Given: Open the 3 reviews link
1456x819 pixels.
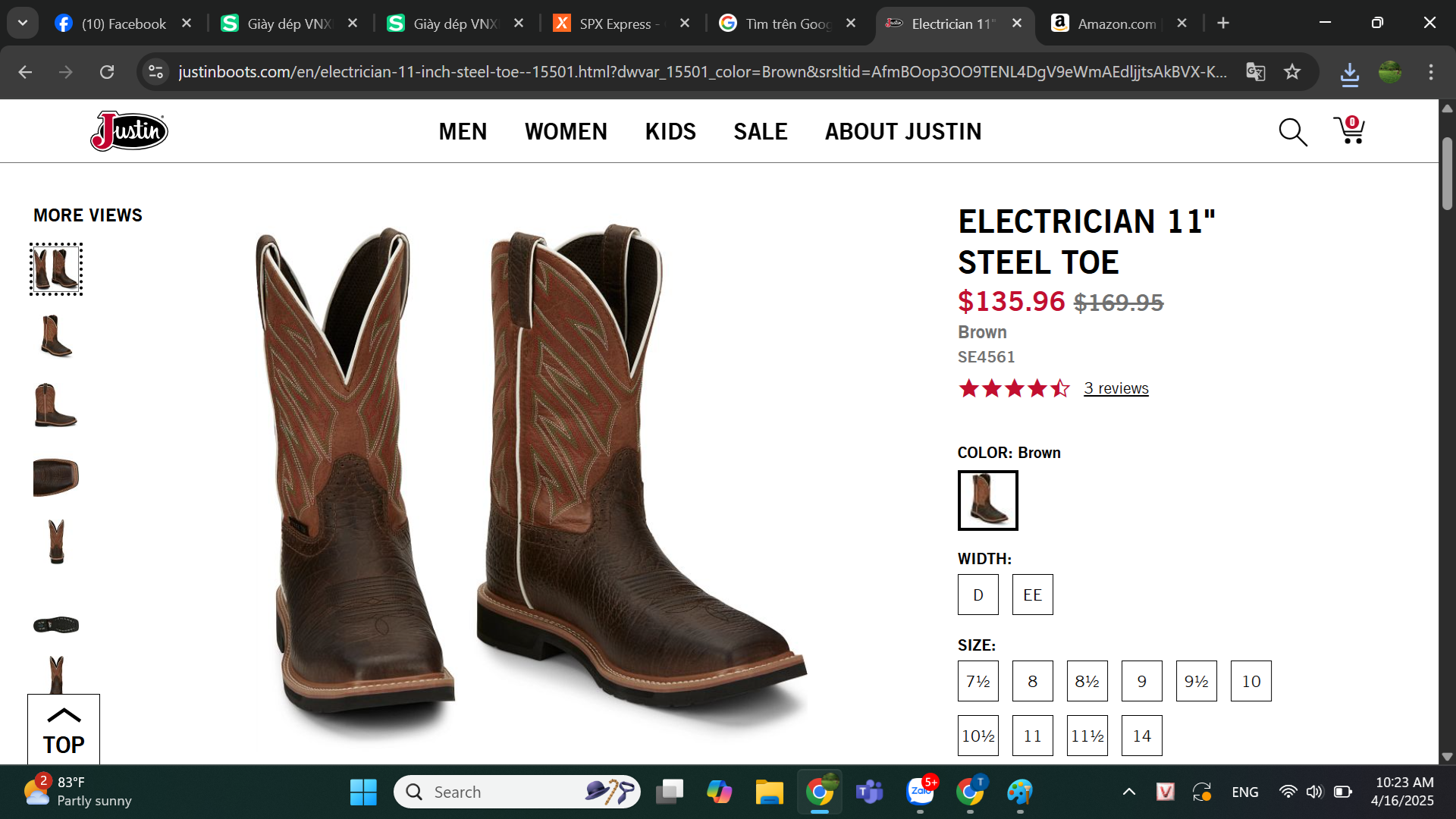Looking at the screenshot, I should tap(1116, 388).
